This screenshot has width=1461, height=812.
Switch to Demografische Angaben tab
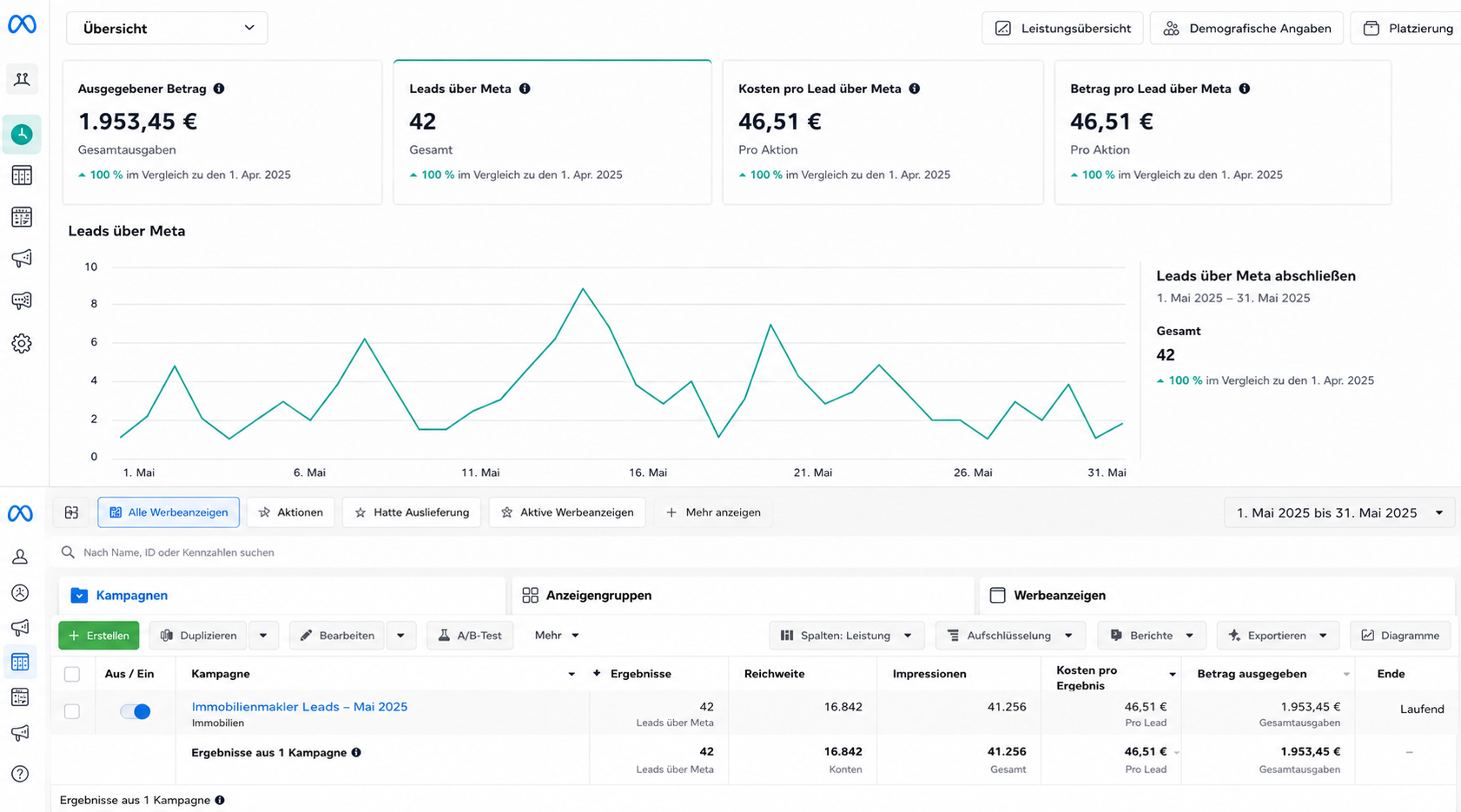click(1246, 28)
